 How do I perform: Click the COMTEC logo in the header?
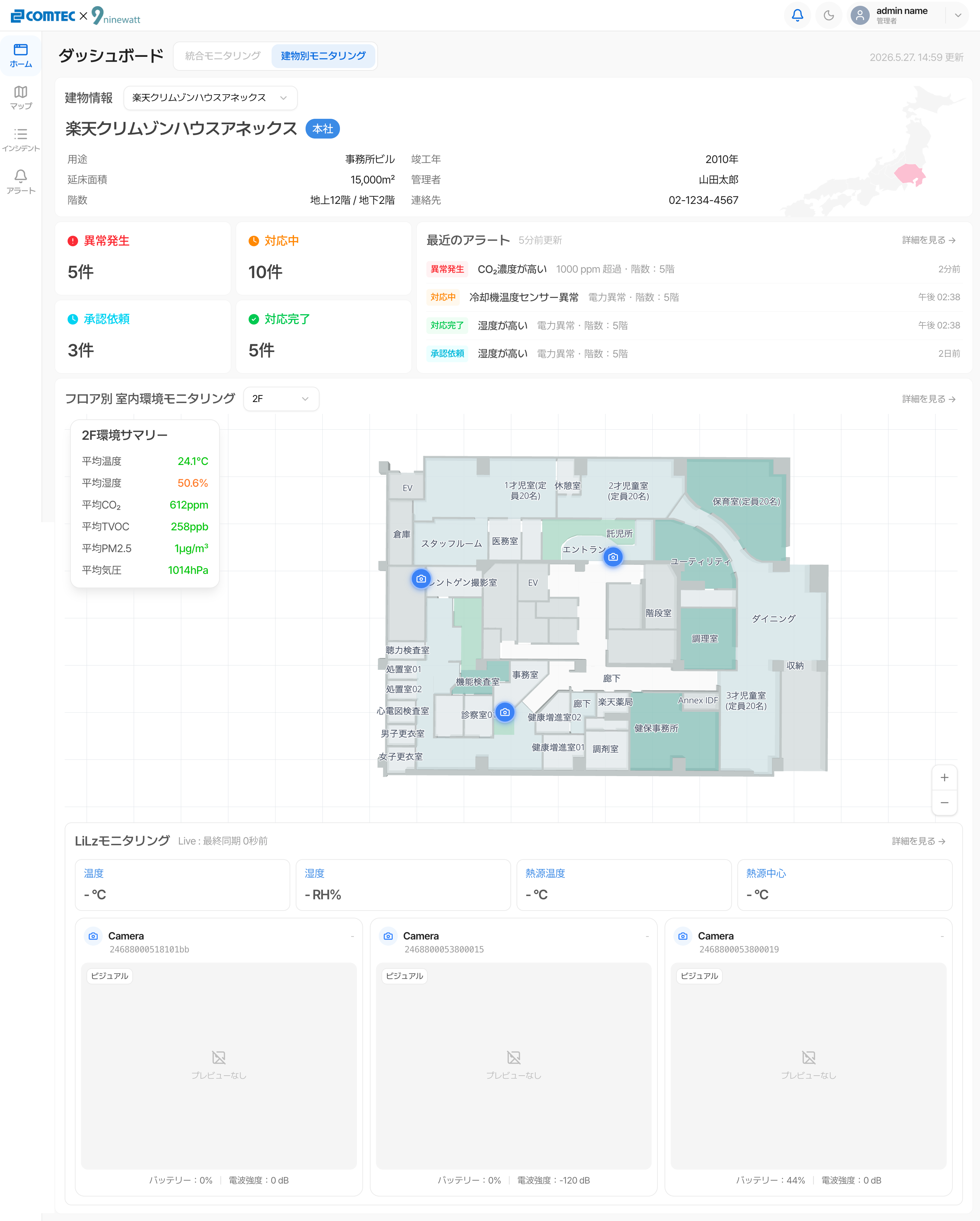pyautogui.click(x=43, y=16)
